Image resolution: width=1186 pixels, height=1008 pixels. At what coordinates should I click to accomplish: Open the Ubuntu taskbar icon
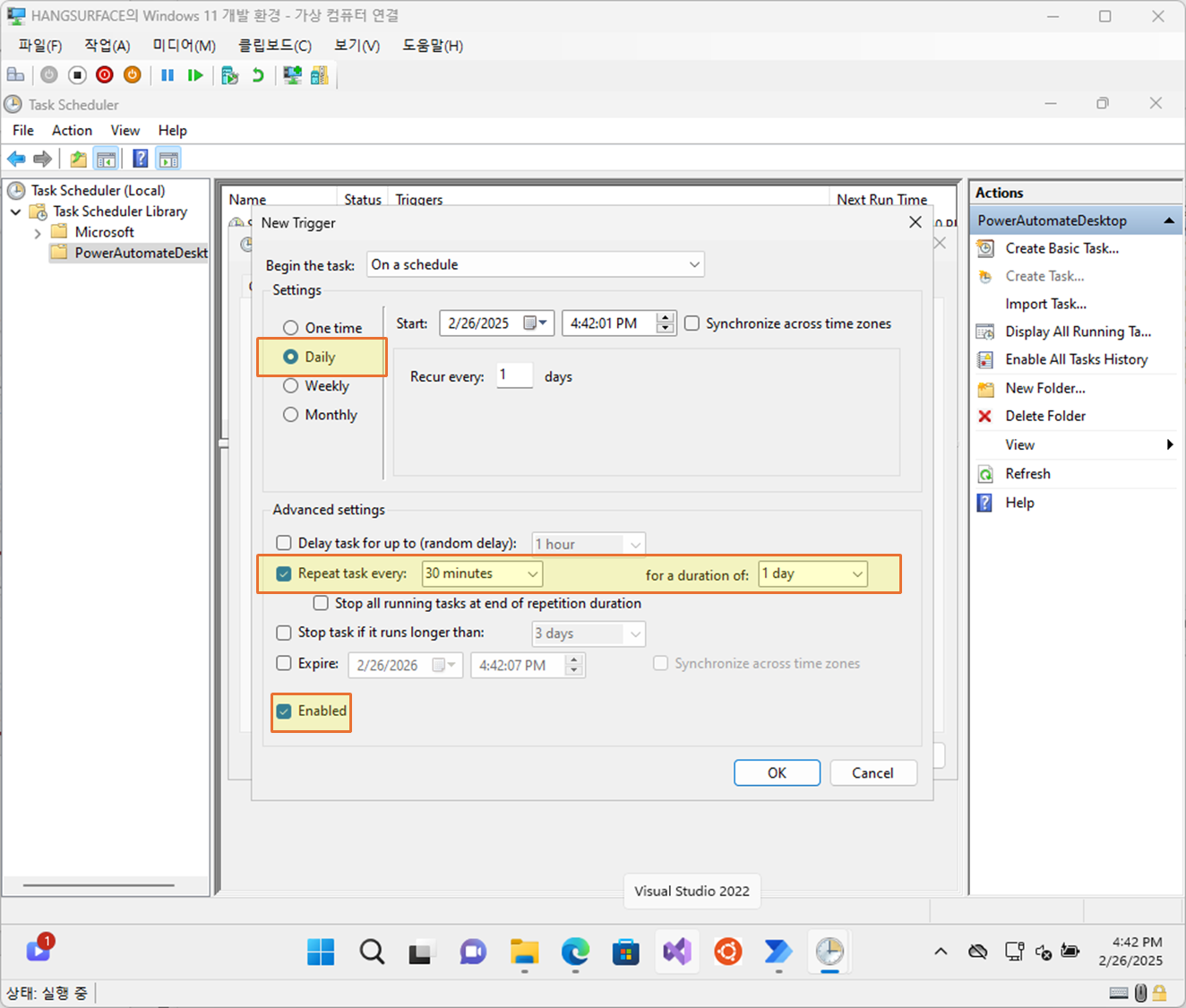pos(727,952)
